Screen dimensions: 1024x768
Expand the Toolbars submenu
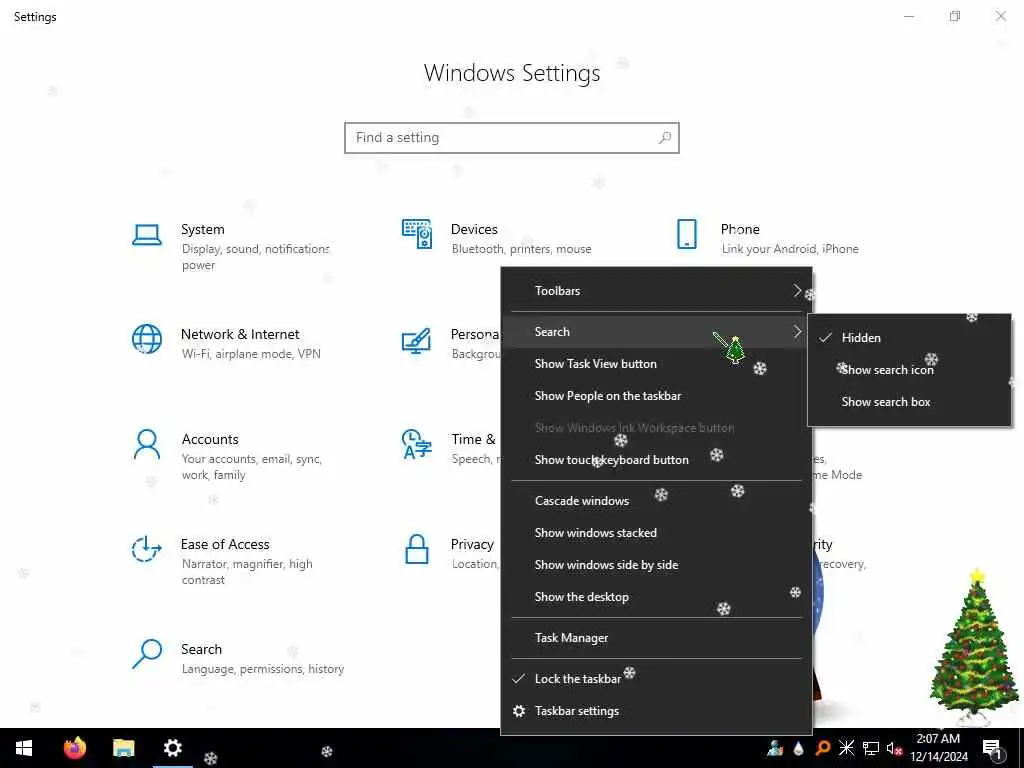656,291
